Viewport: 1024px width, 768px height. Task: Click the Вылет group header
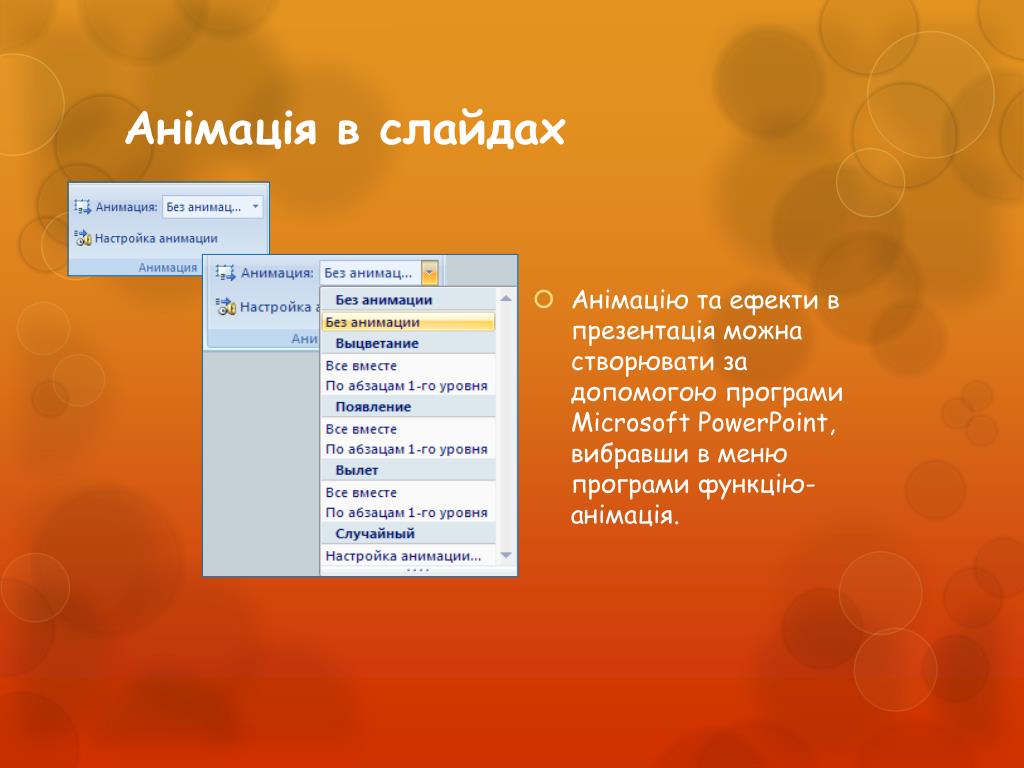[x=409, y=470]
